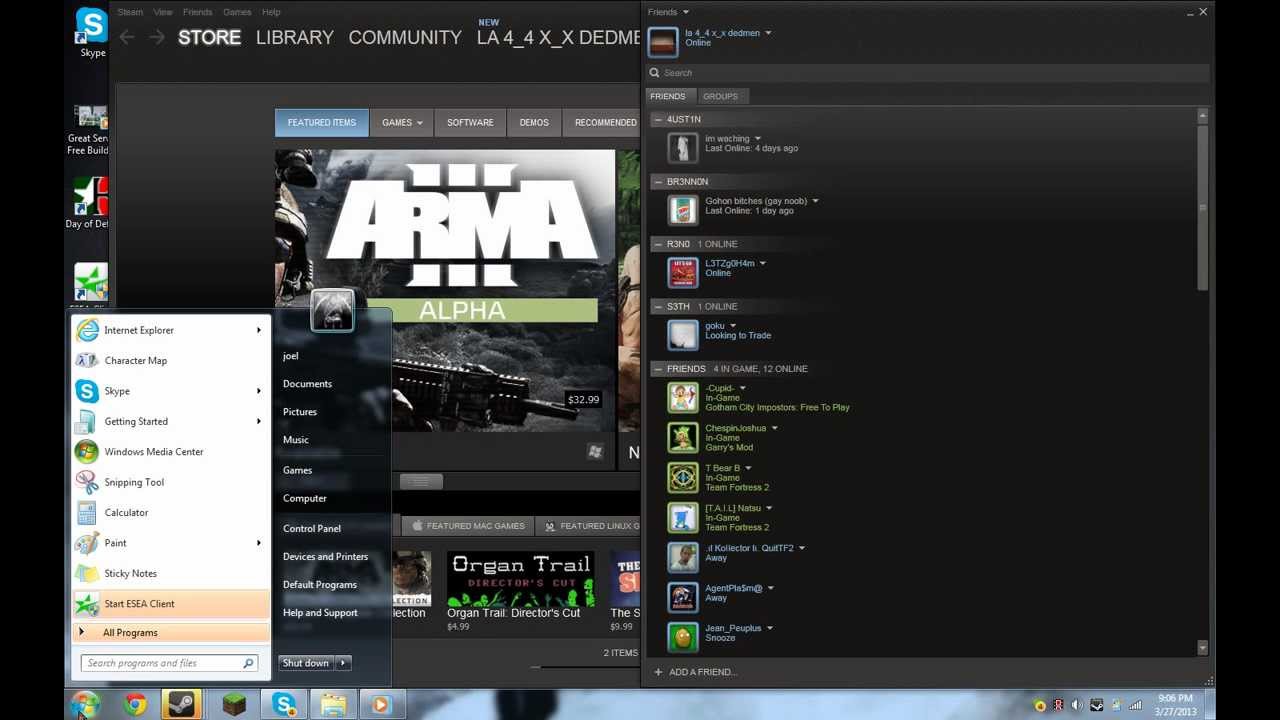Screen dimensions: 1280x720
Task: Click L3TZg0H4m avatar under R3N0
Action: point(683,272)
